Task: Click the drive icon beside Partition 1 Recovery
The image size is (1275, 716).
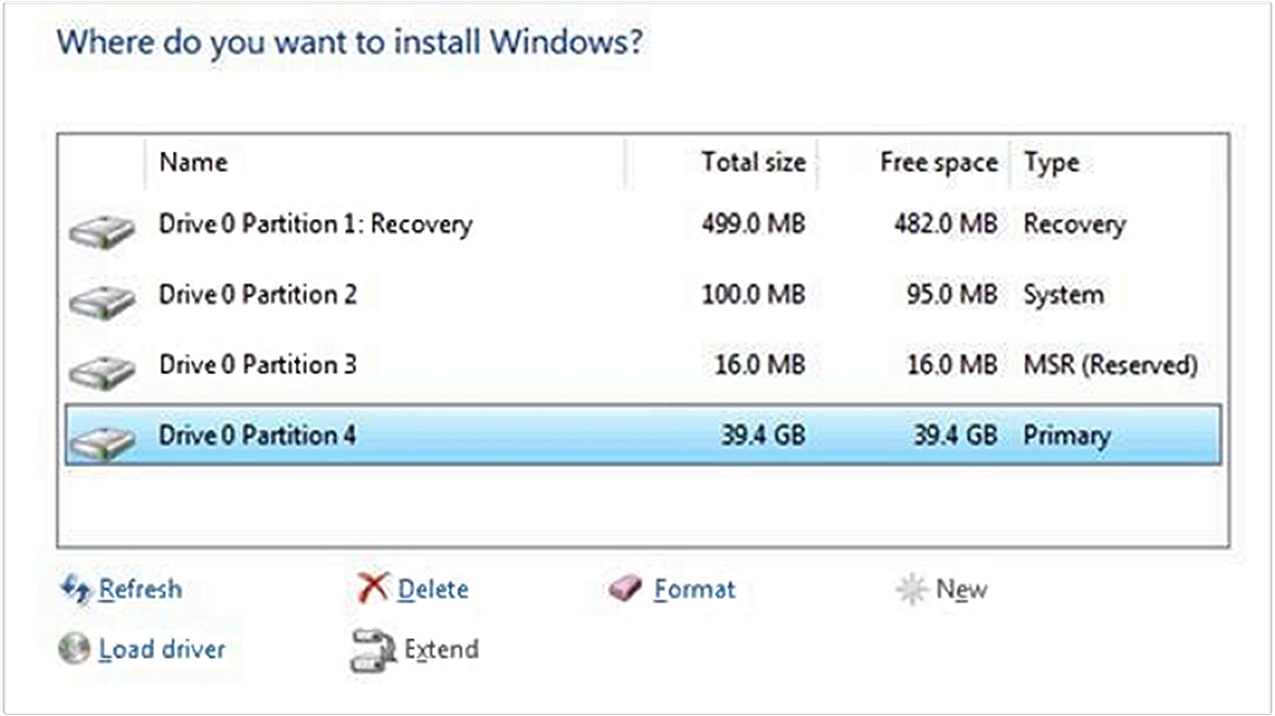Action: tap(100, 228)
